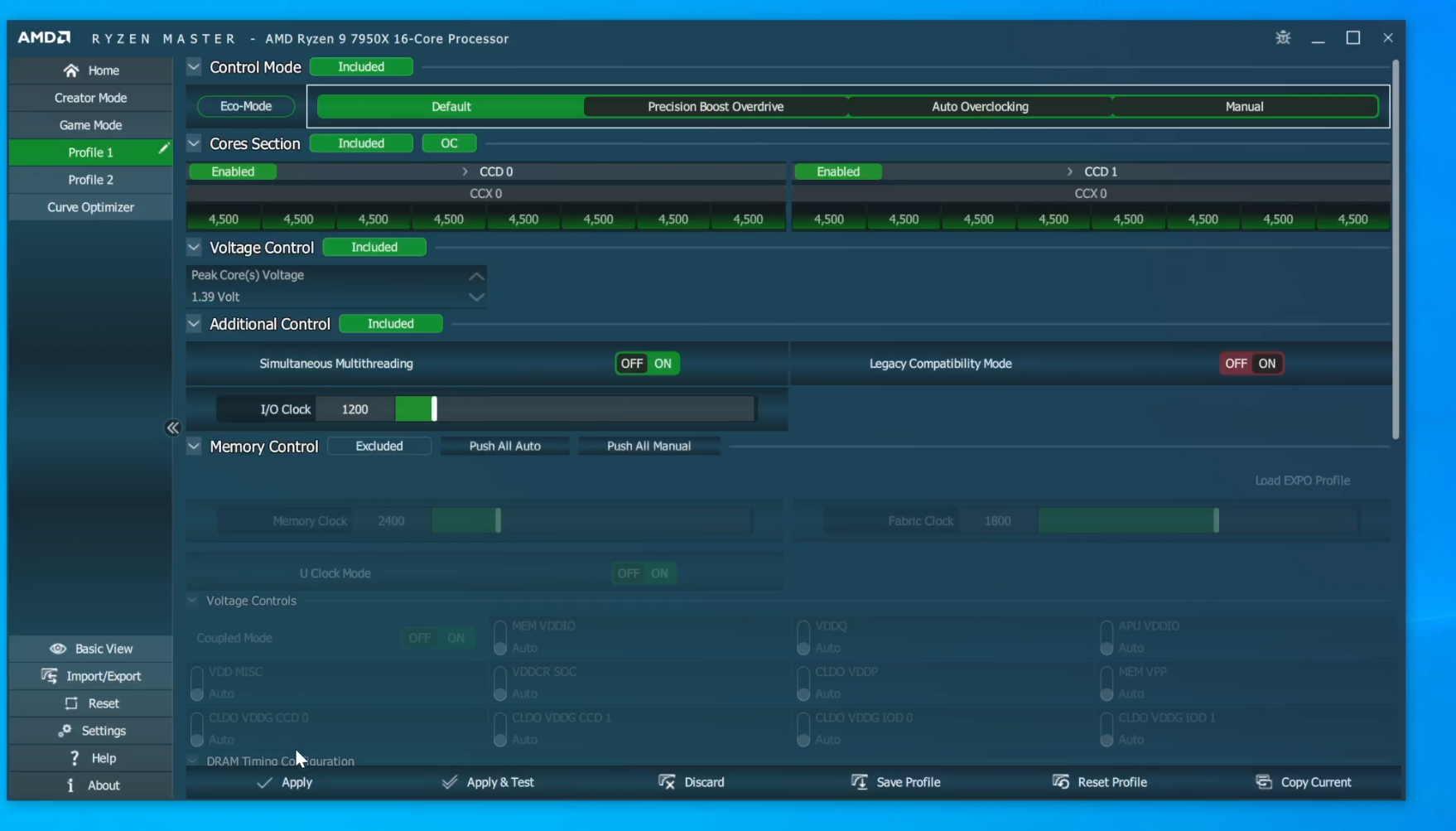Collapse the Cores Section chevron
The width and height of the screenshot is (1456, 831).
click(194, 143)
